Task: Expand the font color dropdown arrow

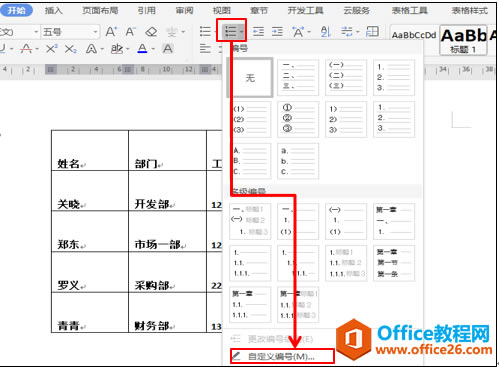Action: click(x=153, y=49)
